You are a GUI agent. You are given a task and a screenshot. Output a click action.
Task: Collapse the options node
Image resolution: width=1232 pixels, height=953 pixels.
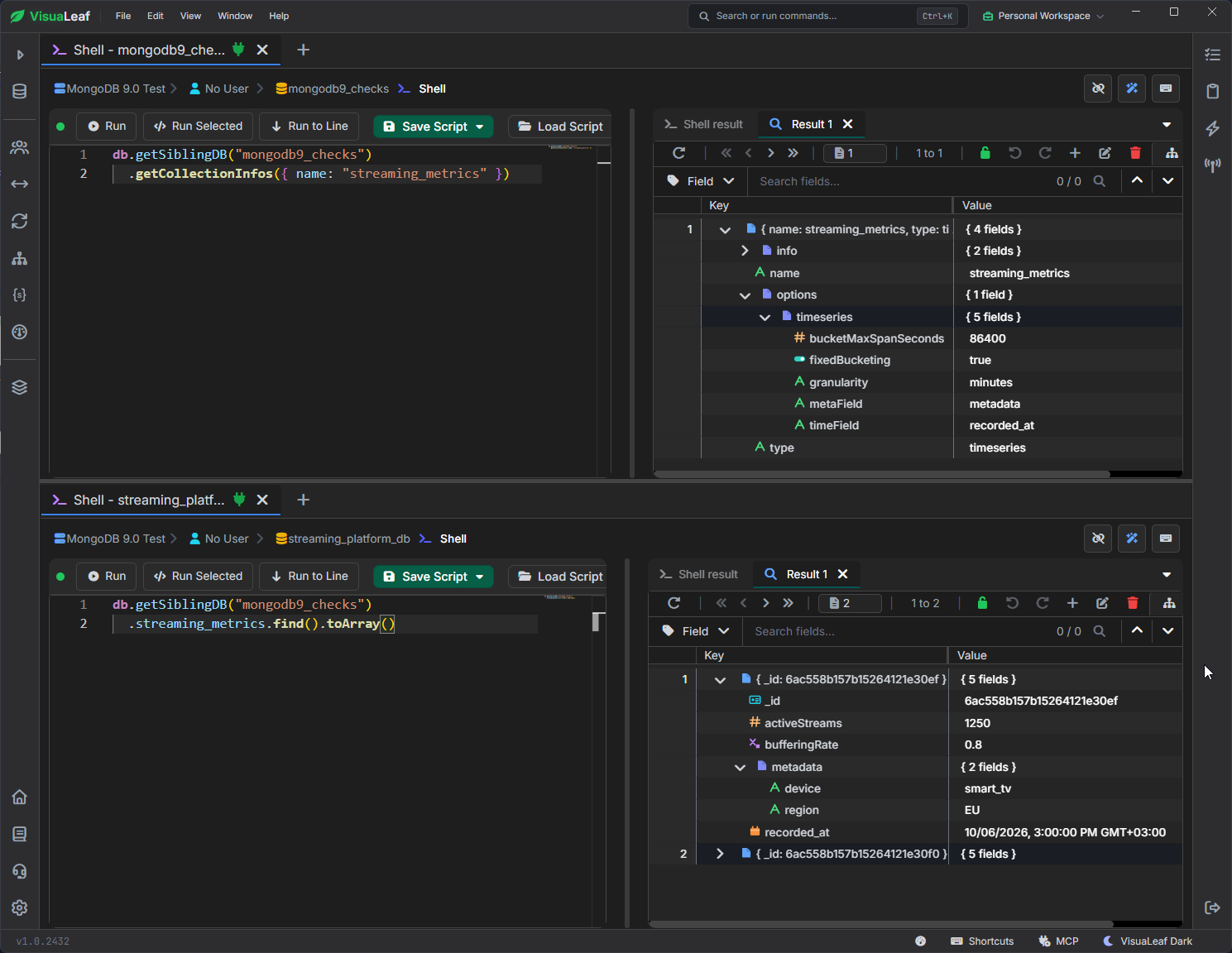click(745, 295)
